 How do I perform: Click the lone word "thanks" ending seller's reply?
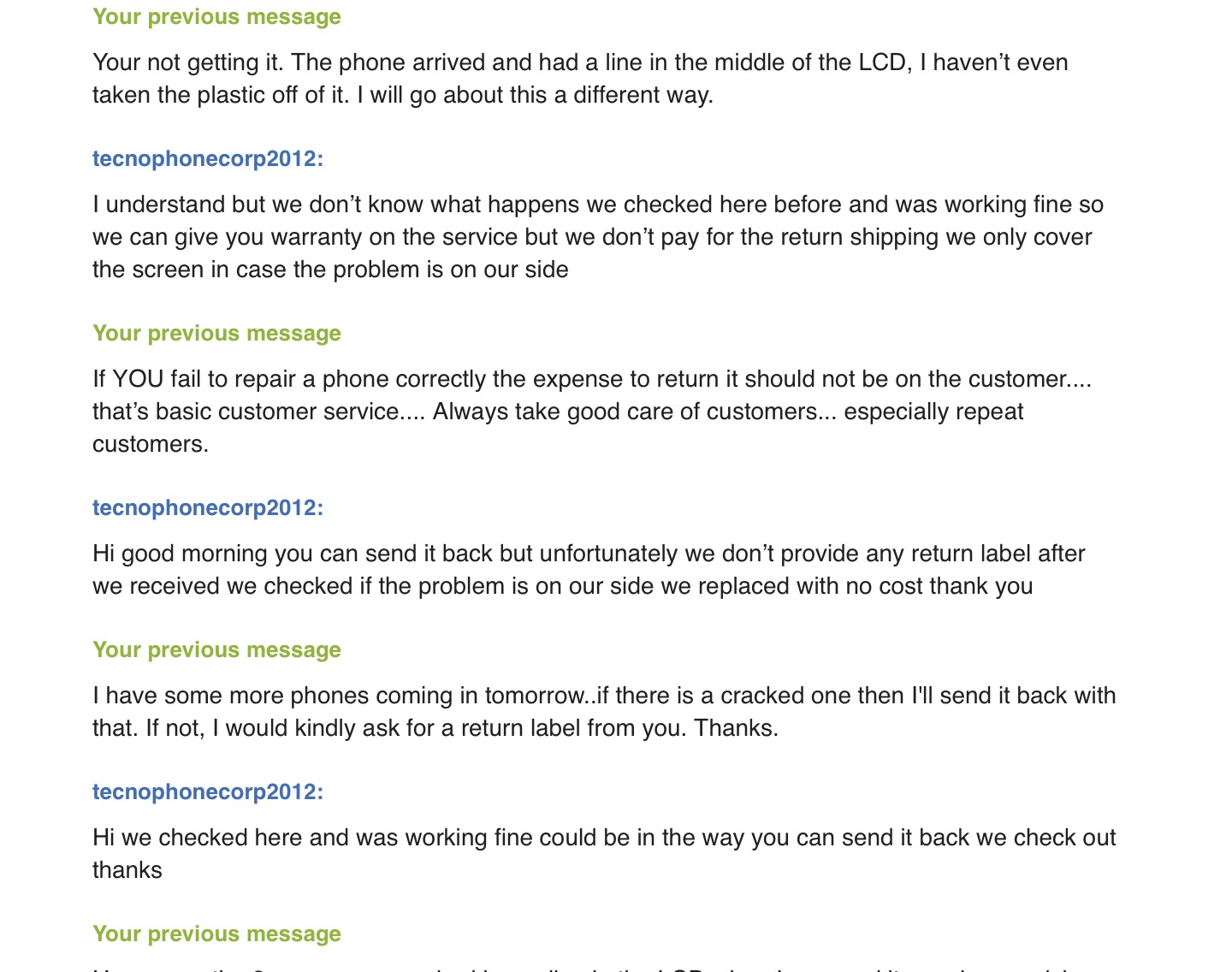(127, 870)
